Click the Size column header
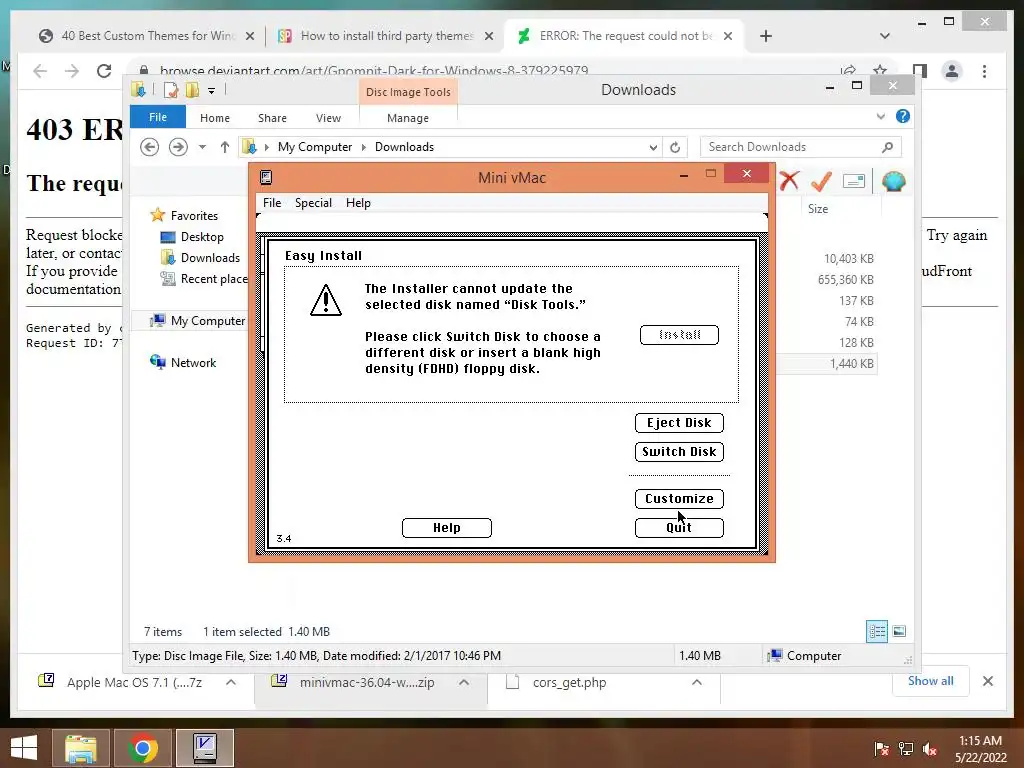The width and height of the screenshot is (1024, 768). pos(818,209)
